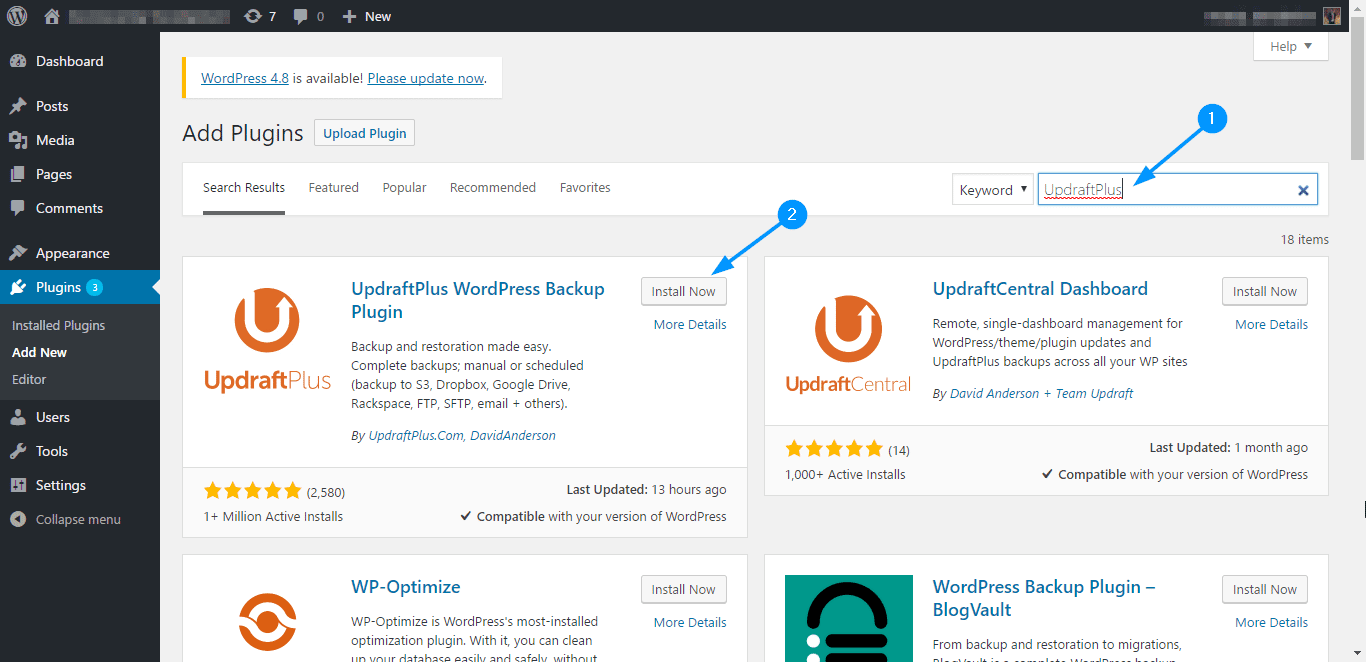Install UpdraftCentral Dashboard now
The image size is (1366, 662).
pos(1265,291)
